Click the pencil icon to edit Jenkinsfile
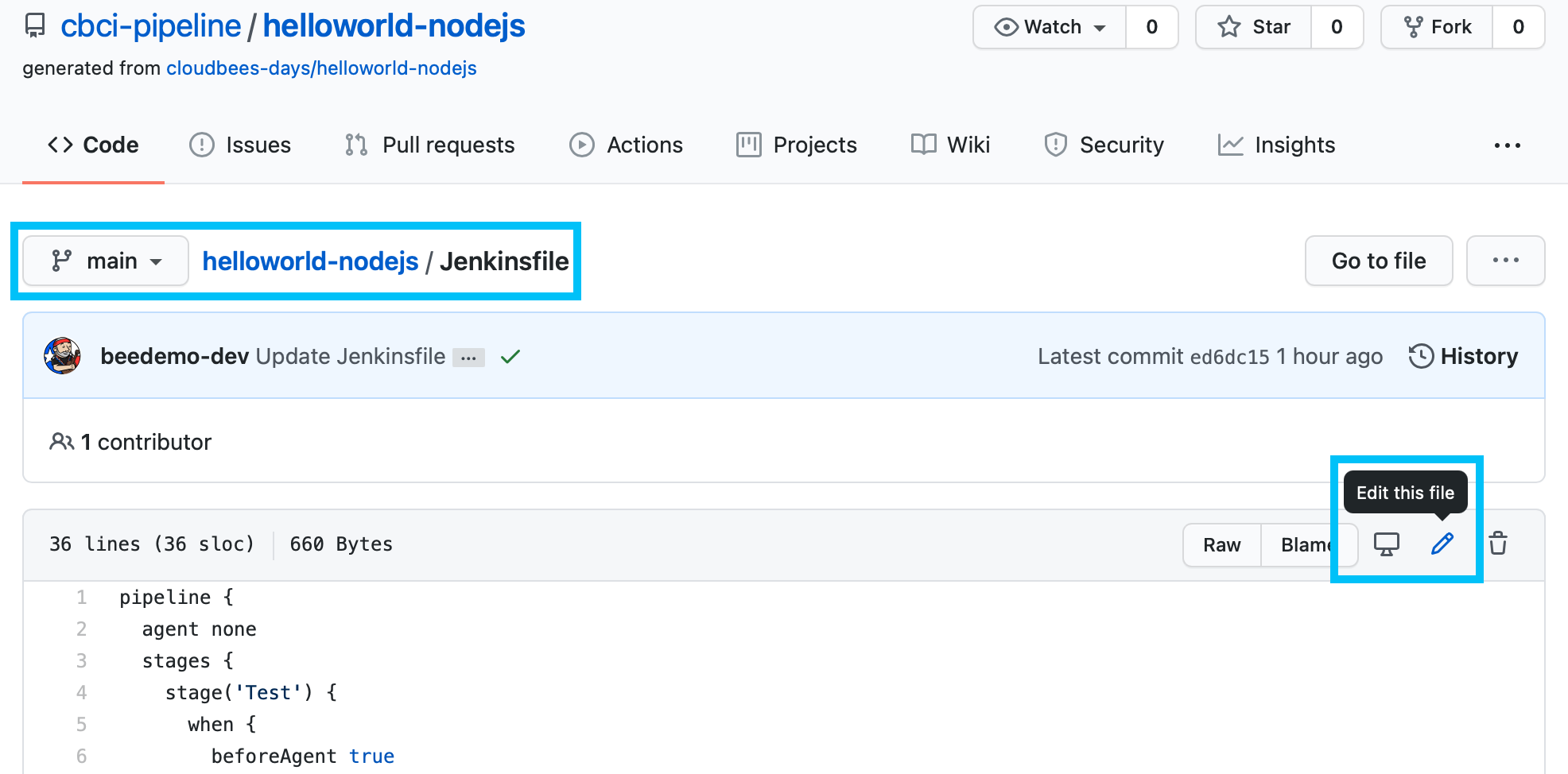This screenshot has width=1568, height=774. pyautogui.click(x=1442, y=544)
